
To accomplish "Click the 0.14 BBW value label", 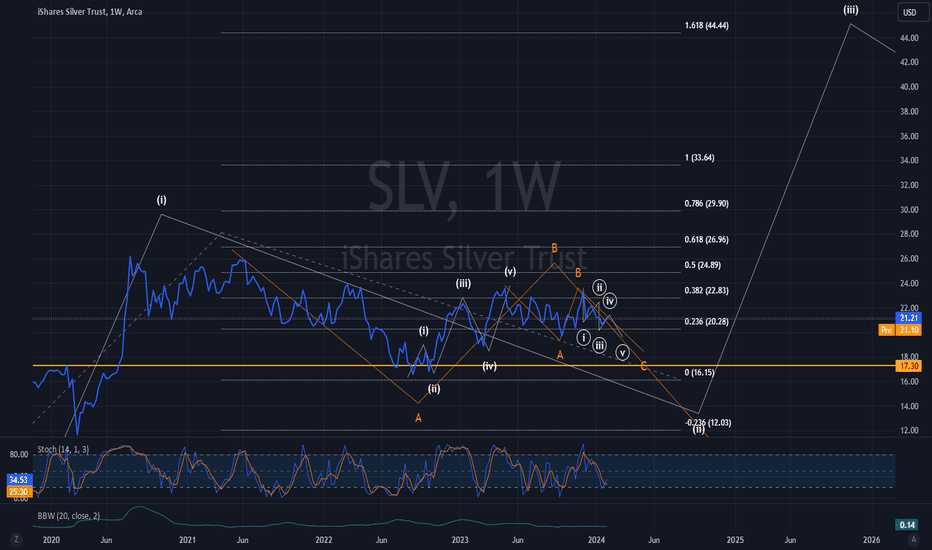I will [x=907, y=525].
